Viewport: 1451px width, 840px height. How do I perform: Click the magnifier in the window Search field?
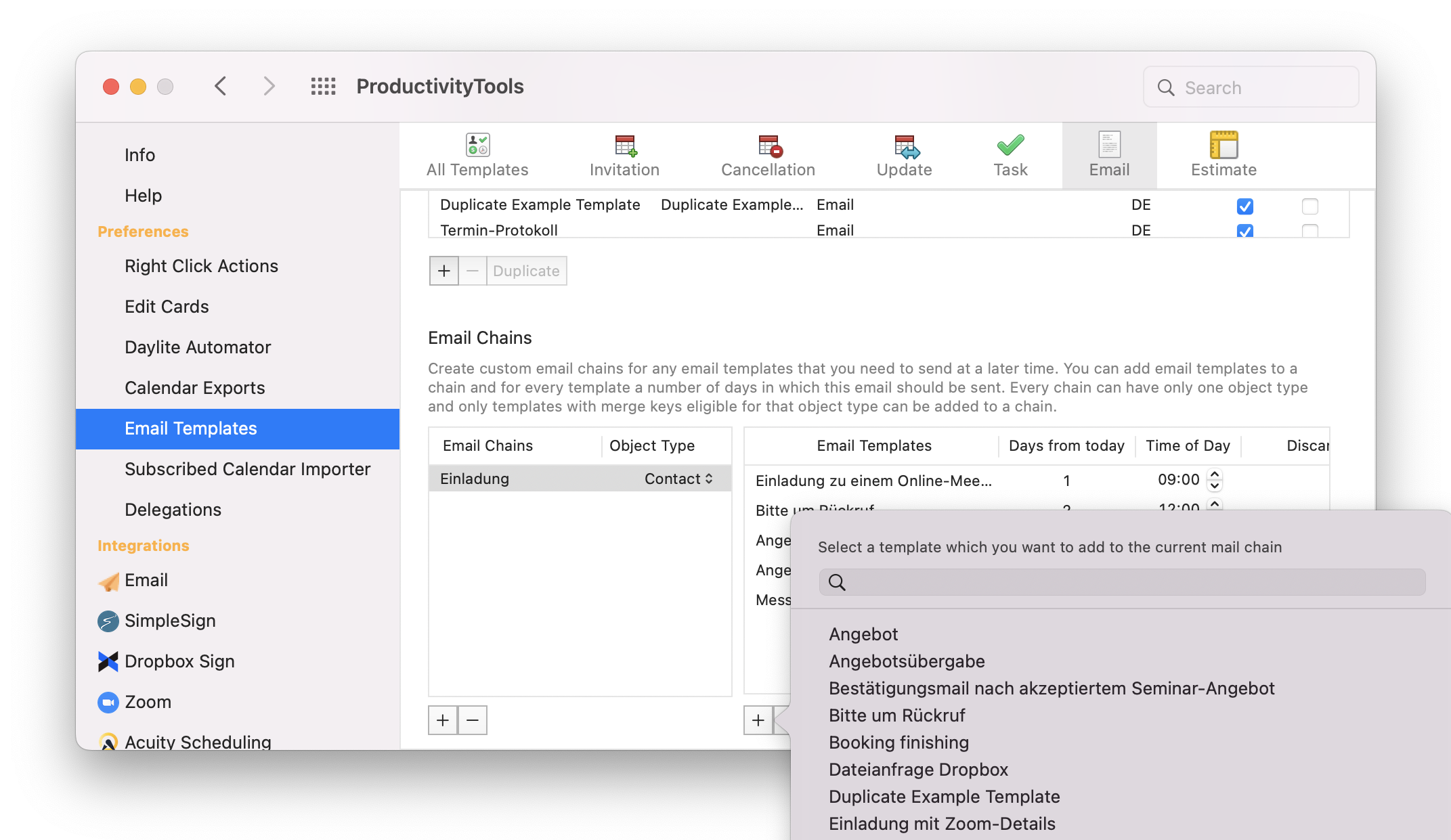pyautogui.click(x=1165, y=87)
